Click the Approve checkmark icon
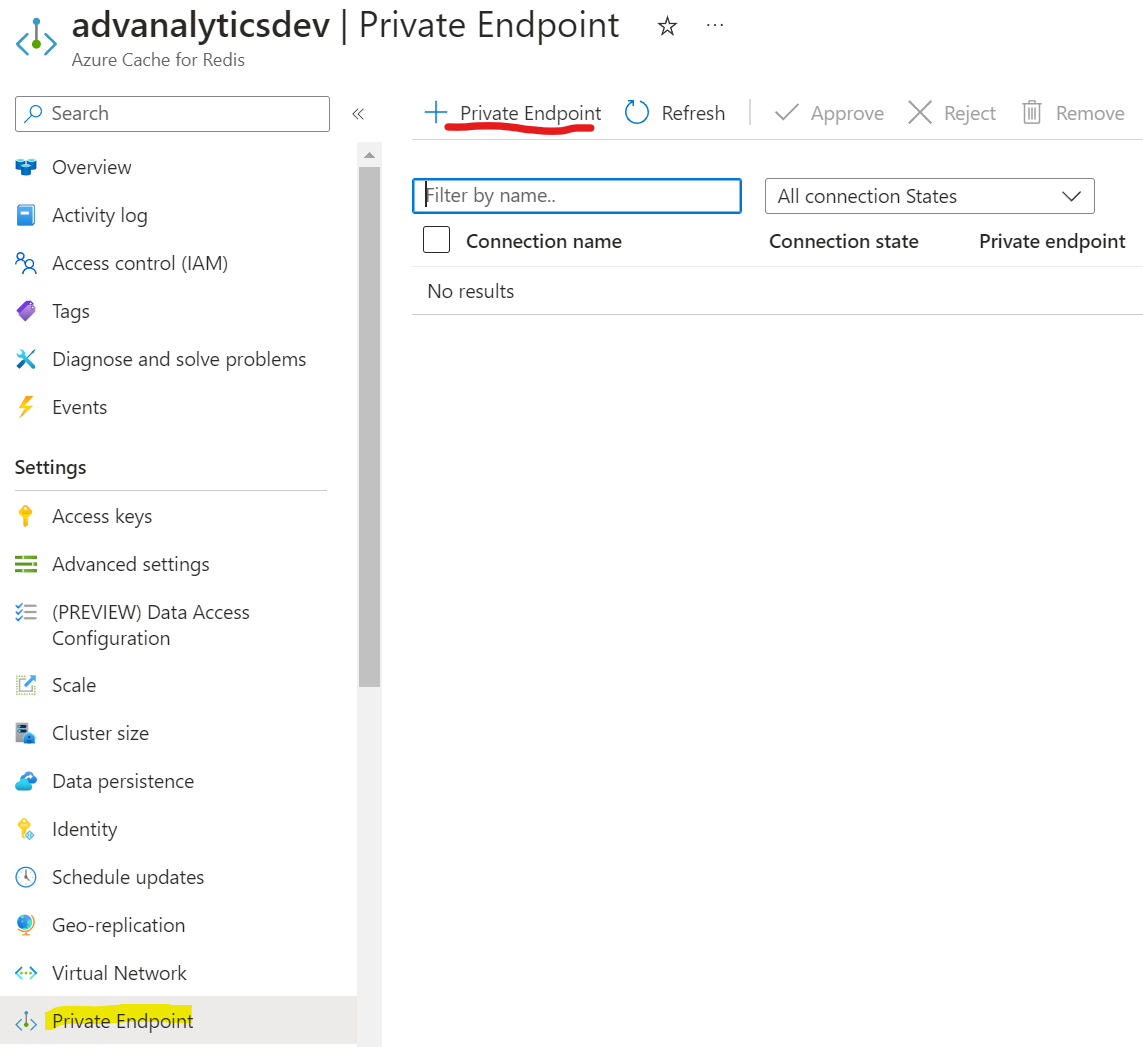The width and height of the screenshot is (1143, 1047). tap(787, 112)
